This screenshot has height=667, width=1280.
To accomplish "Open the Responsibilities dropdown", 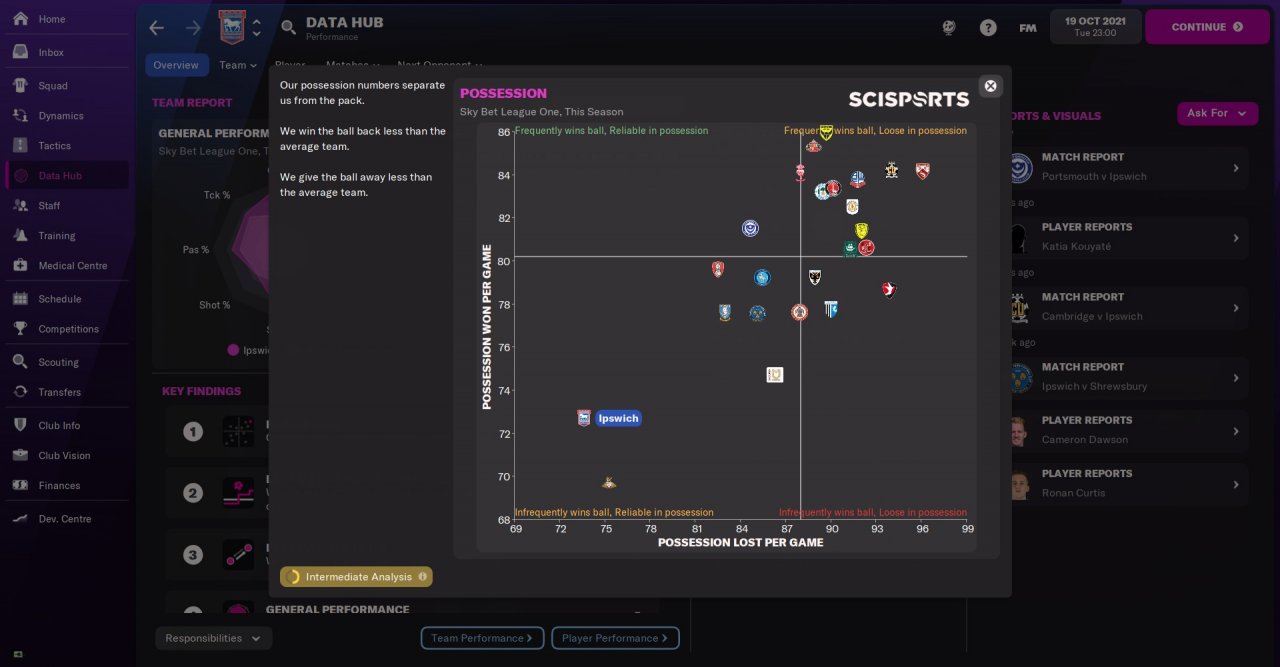I will [214, 638].
